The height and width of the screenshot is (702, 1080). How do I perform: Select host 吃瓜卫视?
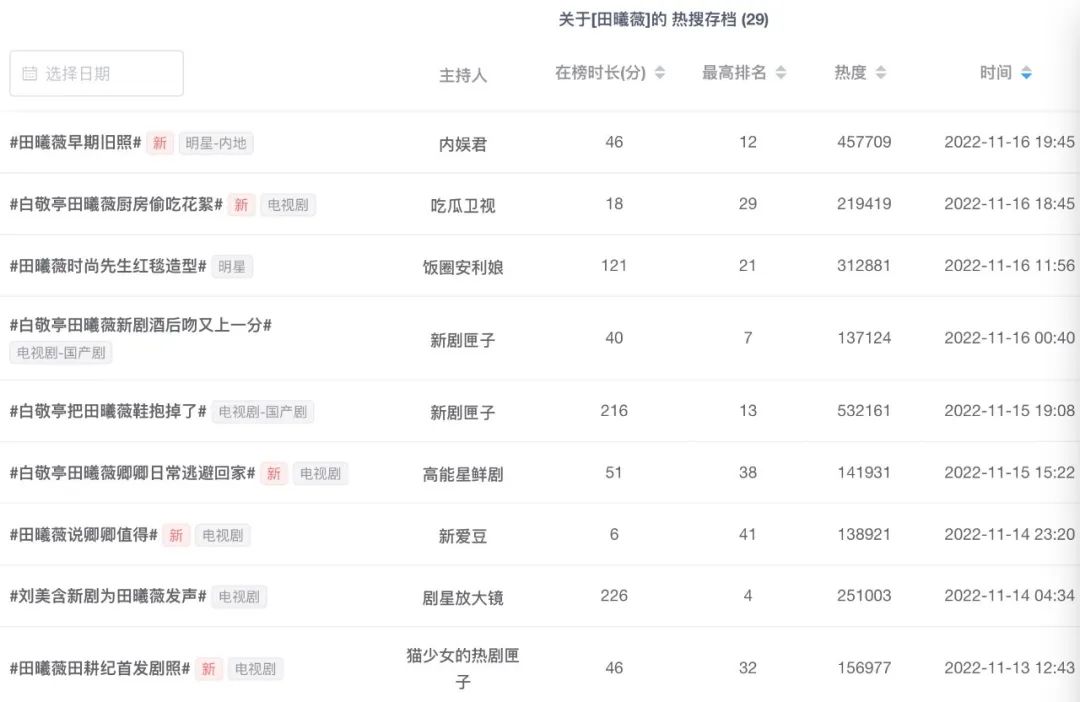(x=463, y=206)
